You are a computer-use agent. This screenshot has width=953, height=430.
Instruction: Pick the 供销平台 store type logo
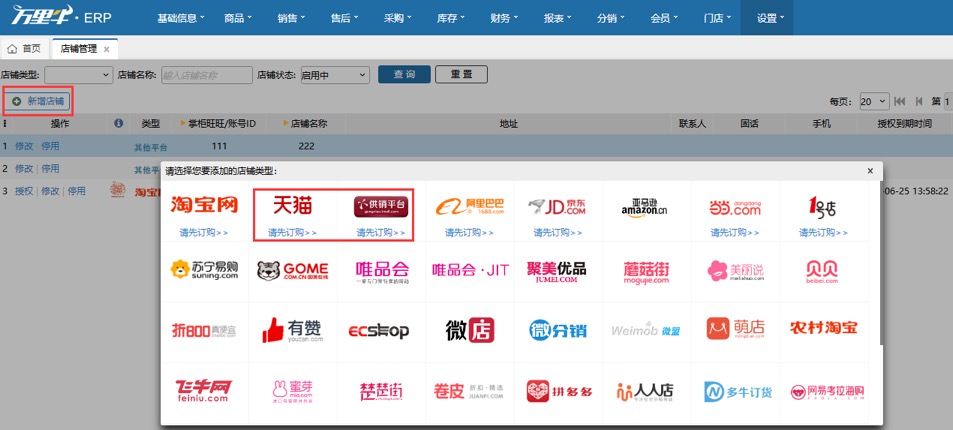click(x=381, y=206)
